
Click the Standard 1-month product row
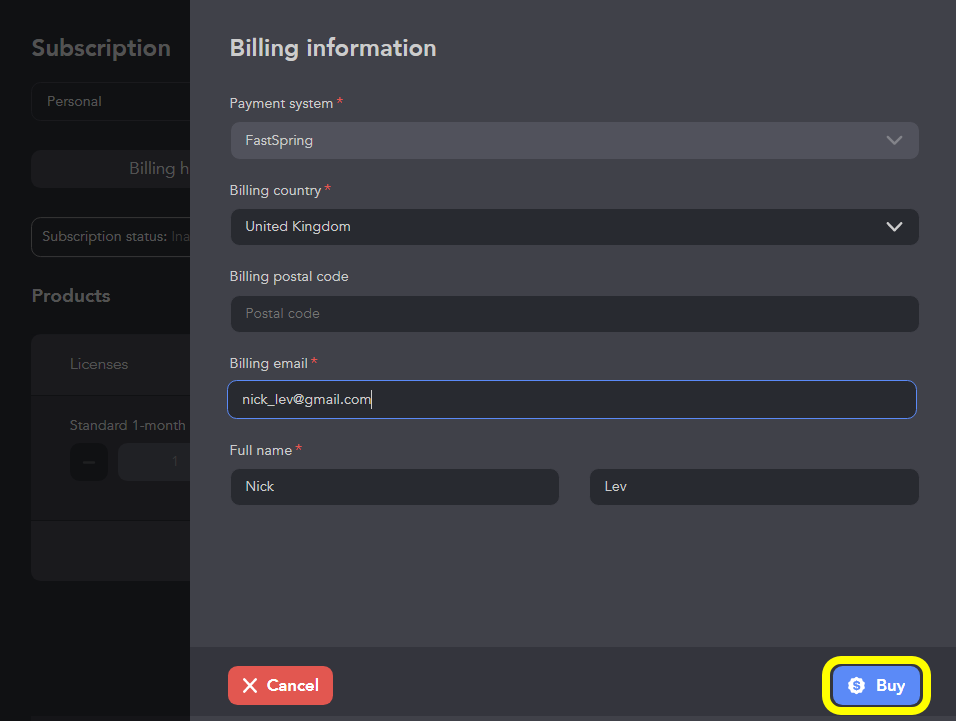point(127,424)
